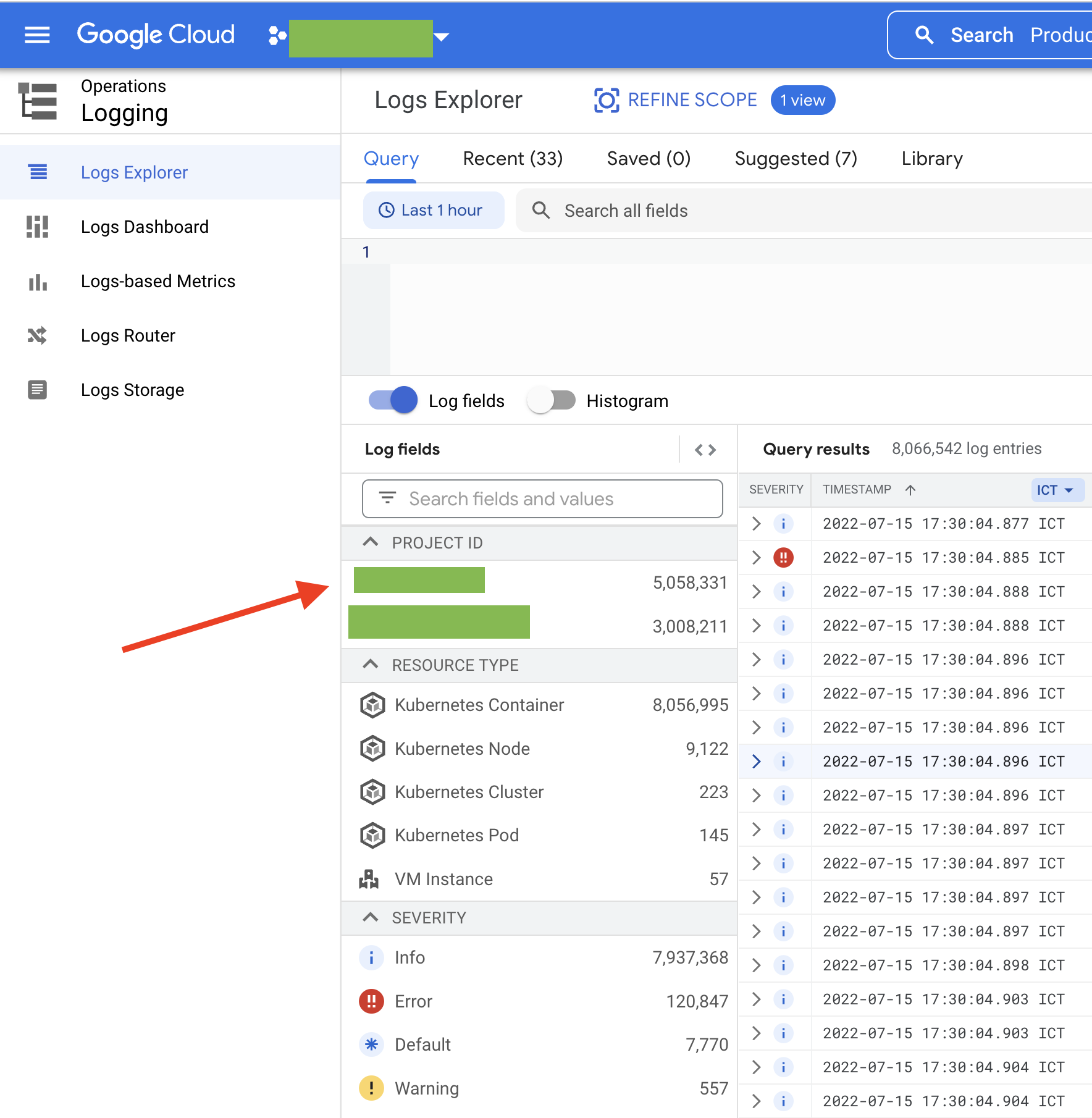Viewport: 1092px width, 1118px height.
Task: Filter by Default severity
Action: coord(539,1044)
